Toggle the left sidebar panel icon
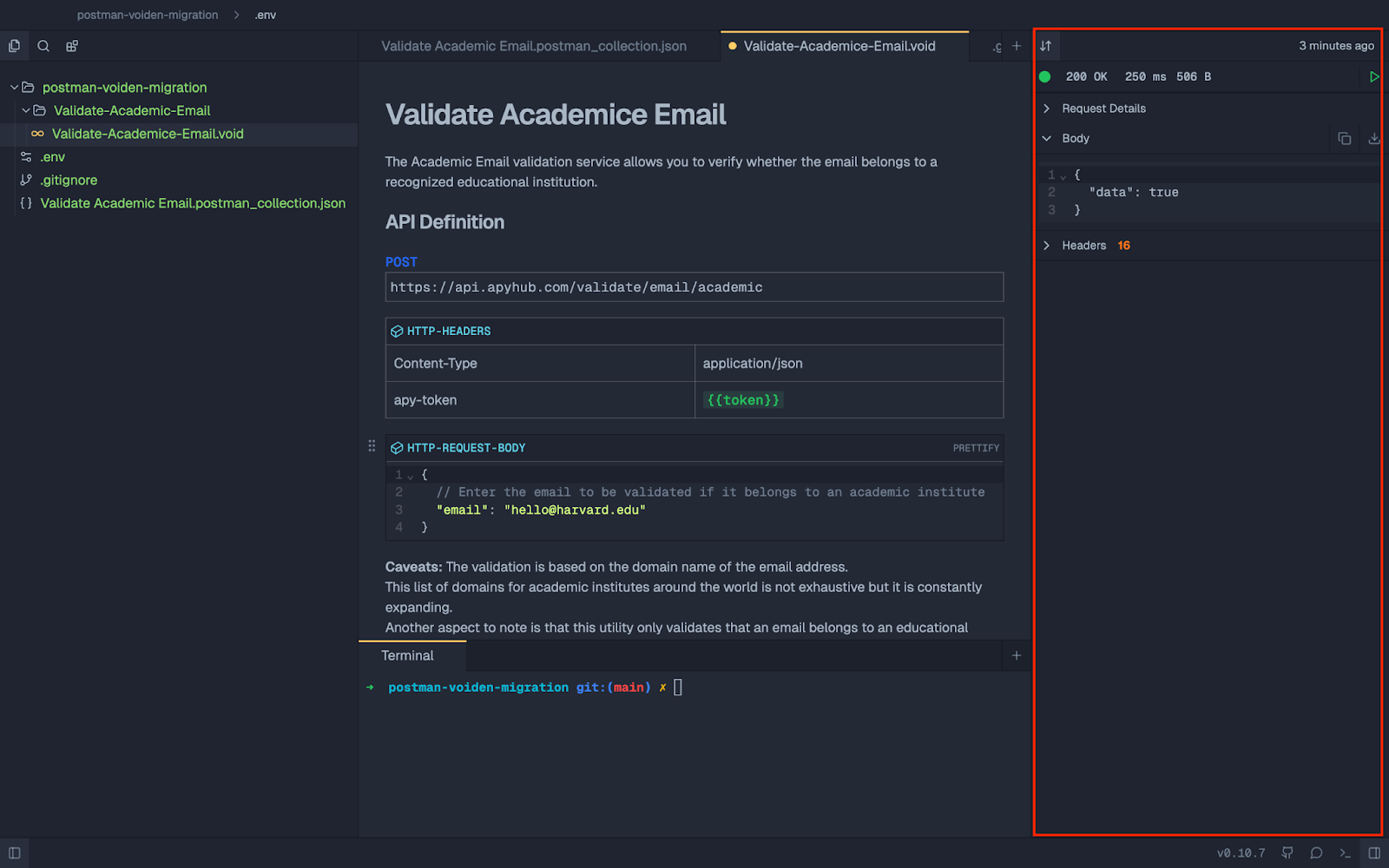The width and height of the screenshot is (1389, 868). pos(14,852)
